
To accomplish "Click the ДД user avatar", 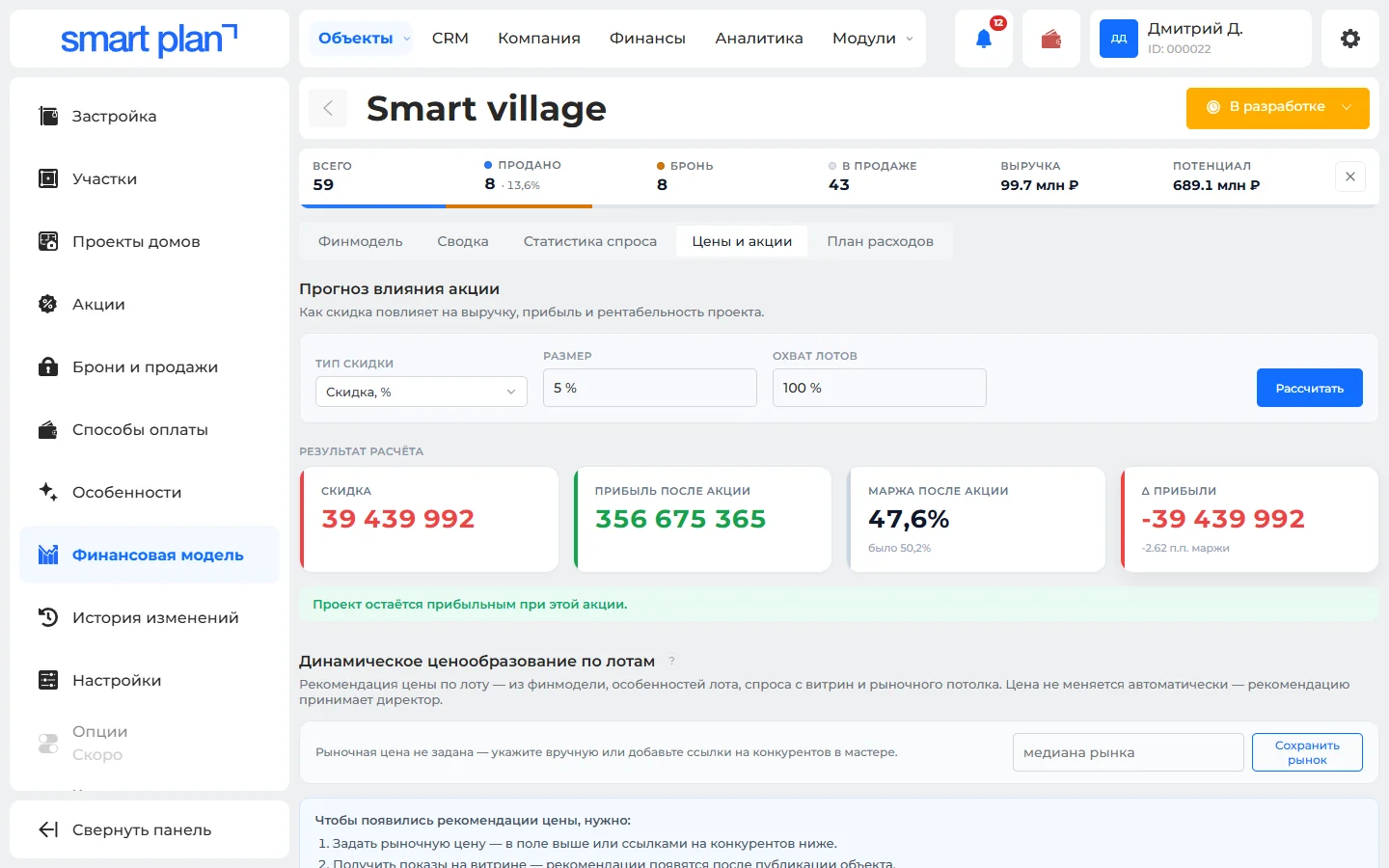I will pos(1119,39).
